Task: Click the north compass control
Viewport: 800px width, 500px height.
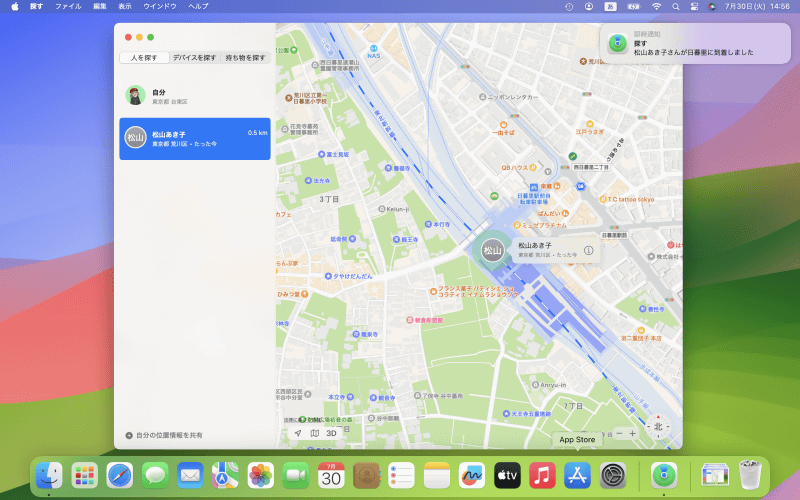Action: click(x=658, y=427)
